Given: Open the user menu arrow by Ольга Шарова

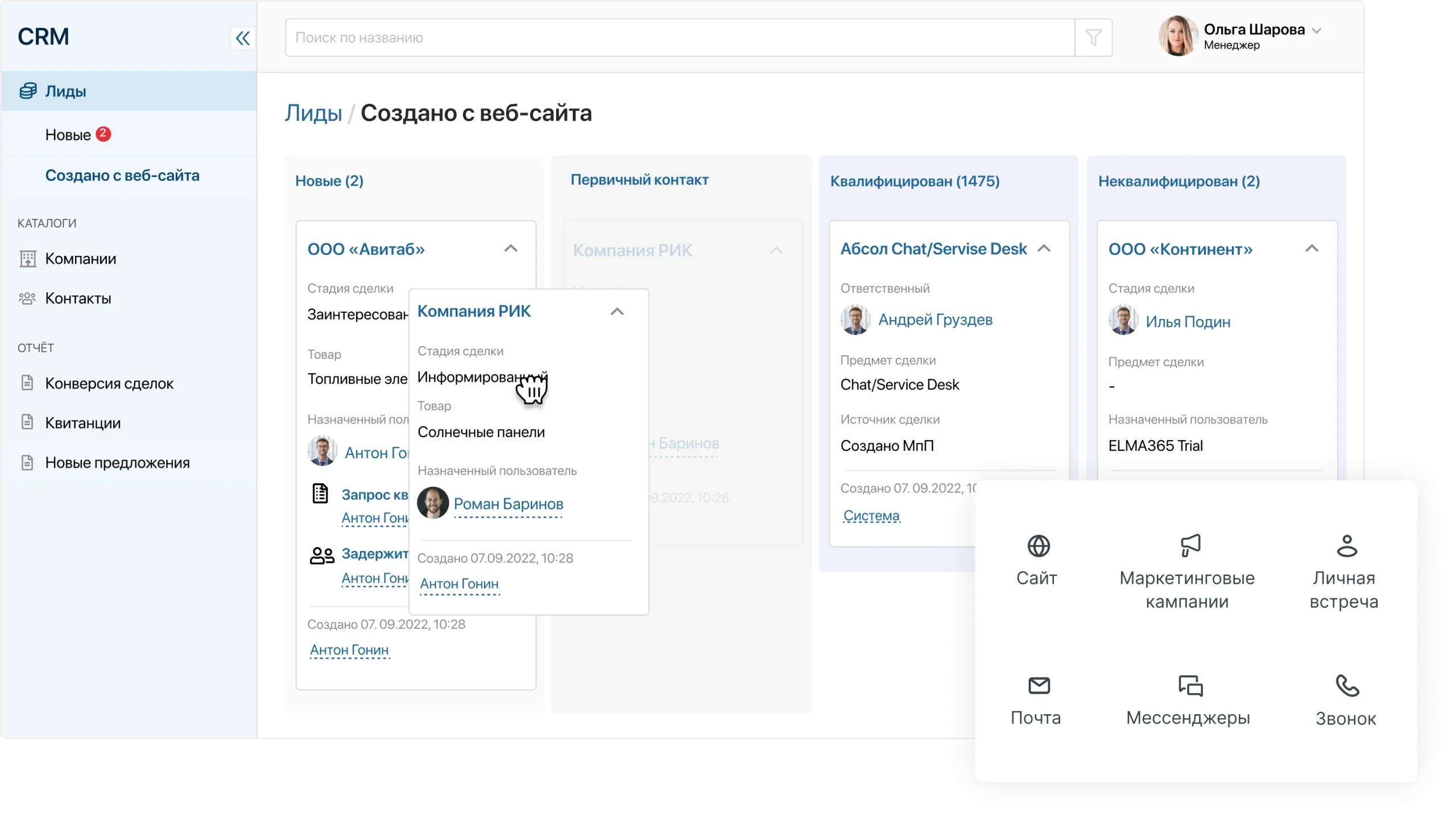Looking at the screenshot, I should pos(1317,31).
